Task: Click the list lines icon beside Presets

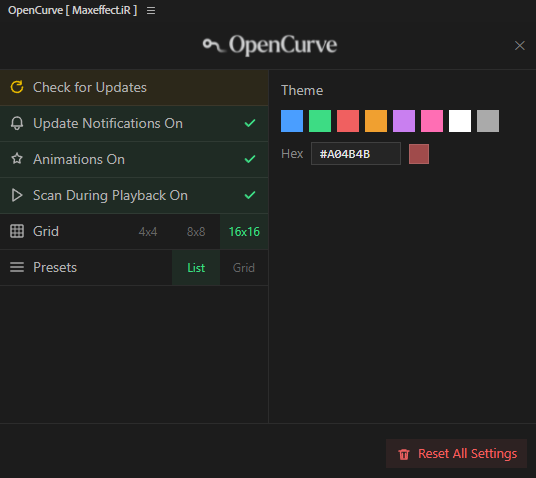Action: (x=17, y=267)
